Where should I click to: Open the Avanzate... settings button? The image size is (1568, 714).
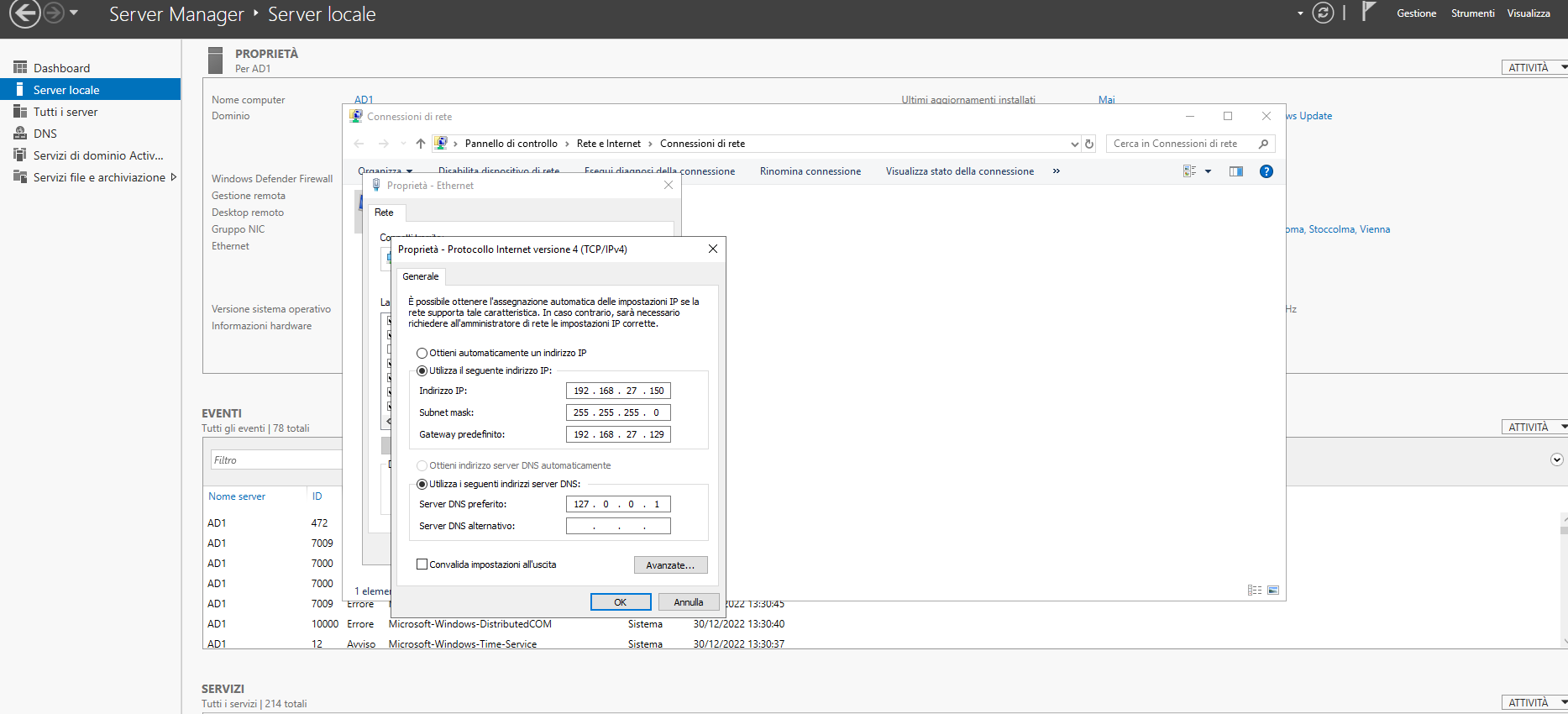670,565
